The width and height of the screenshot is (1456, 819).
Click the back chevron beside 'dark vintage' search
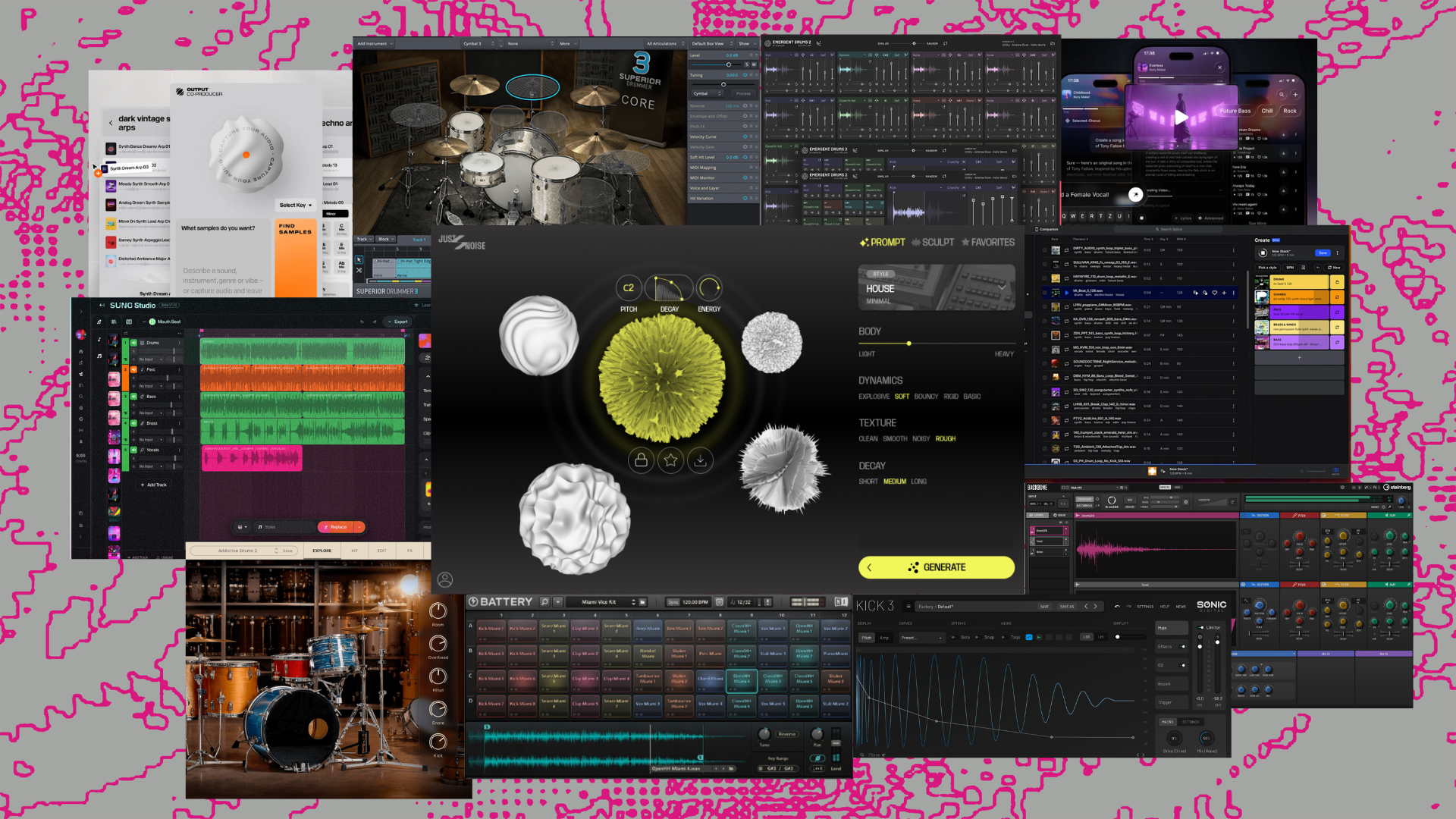(111, 123)
